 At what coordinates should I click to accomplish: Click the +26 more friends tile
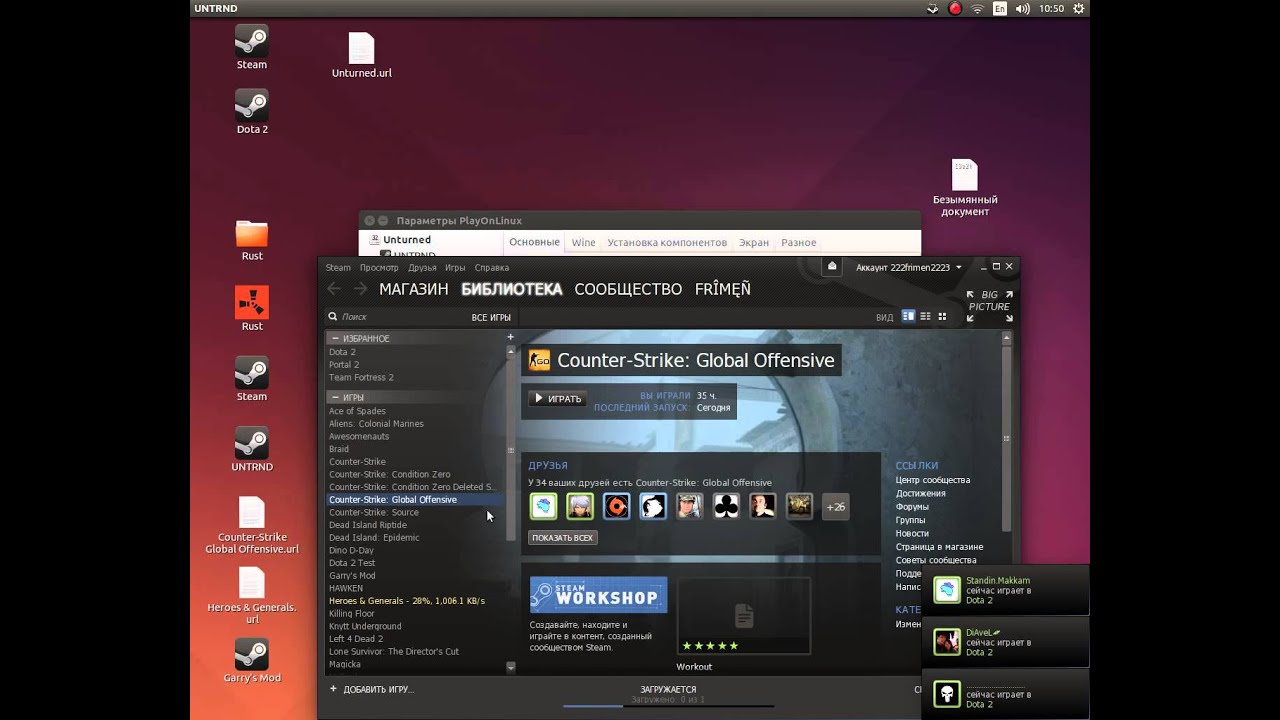835,506
